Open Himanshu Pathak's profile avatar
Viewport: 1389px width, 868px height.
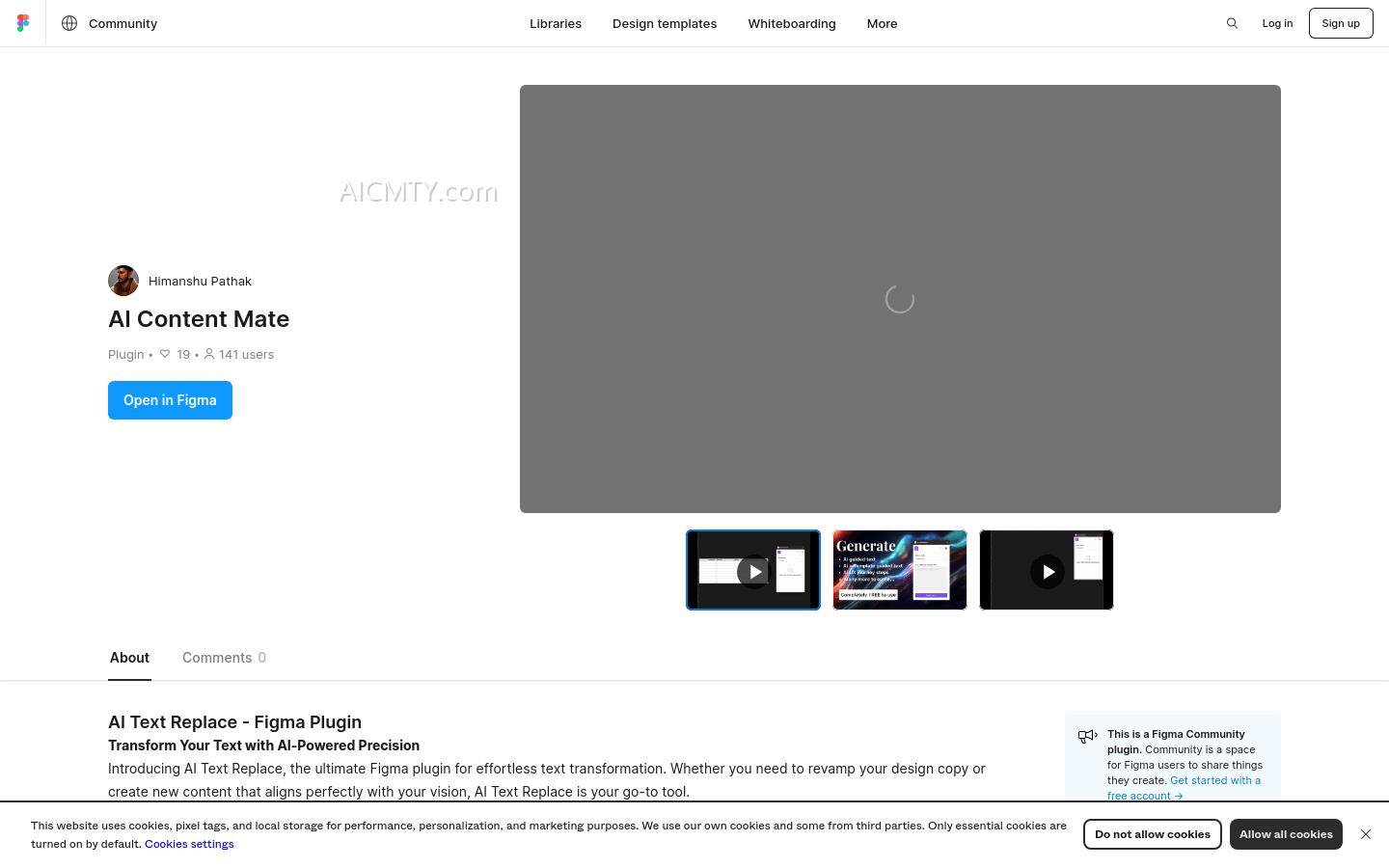click(x=123, y=281)
